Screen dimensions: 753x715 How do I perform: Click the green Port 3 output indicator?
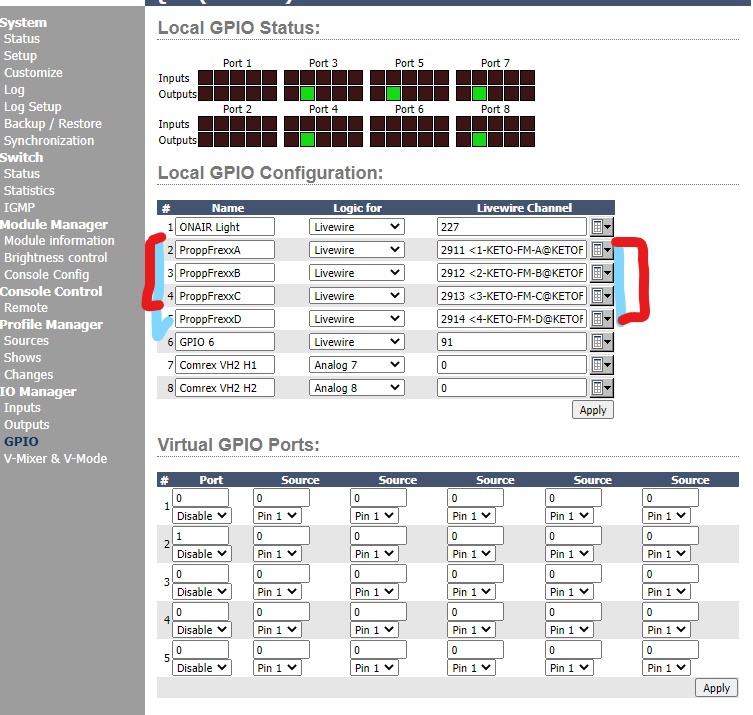coord(308,93)
